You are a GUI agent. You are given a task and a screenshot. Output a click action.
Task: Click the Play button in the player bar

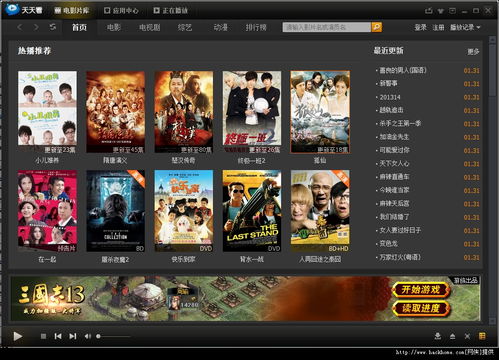pyautogui.click(x=18, y=336)
